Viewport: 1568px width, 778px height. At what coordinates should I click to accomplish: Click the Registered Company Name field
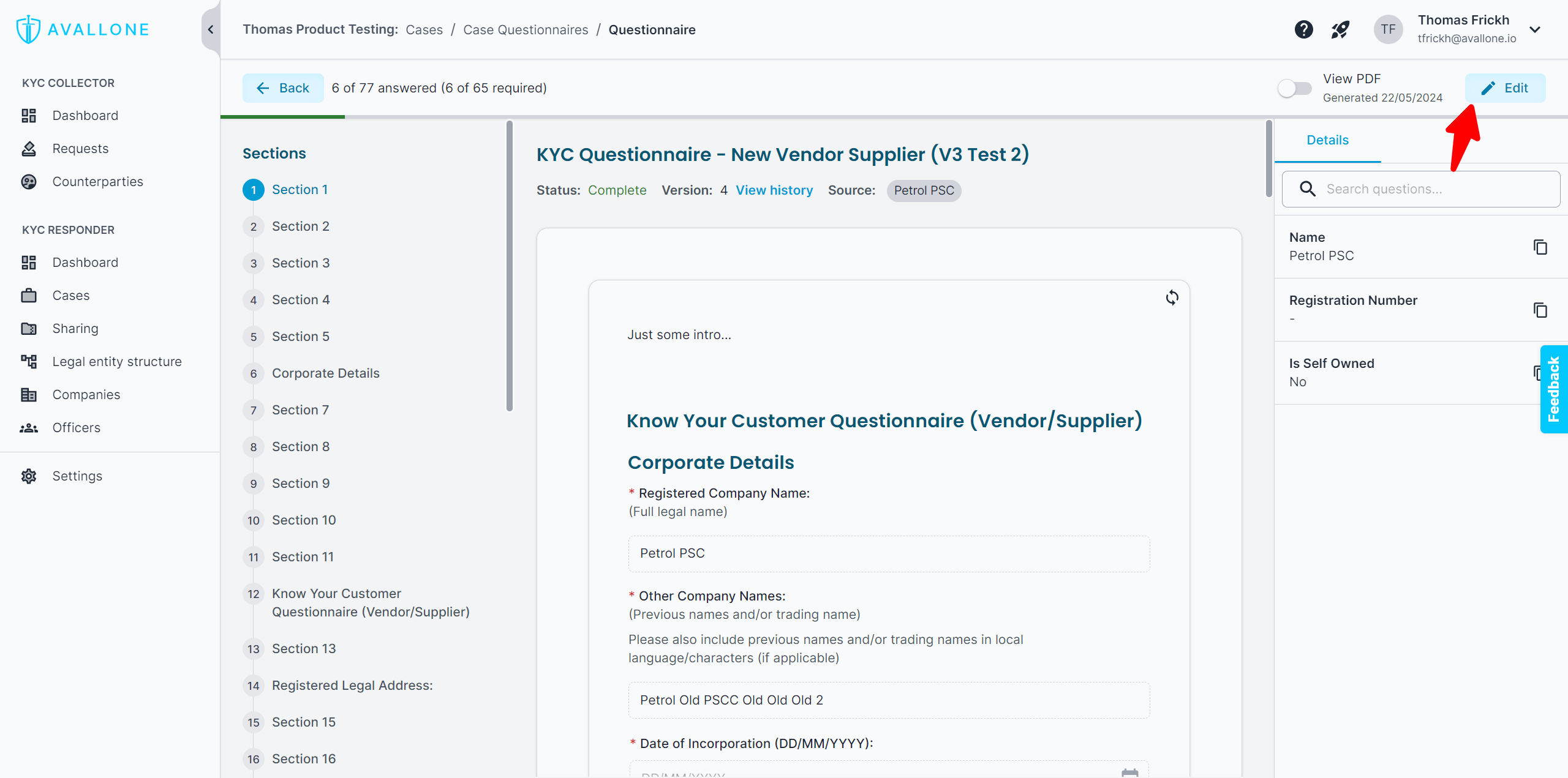(889, 553)
